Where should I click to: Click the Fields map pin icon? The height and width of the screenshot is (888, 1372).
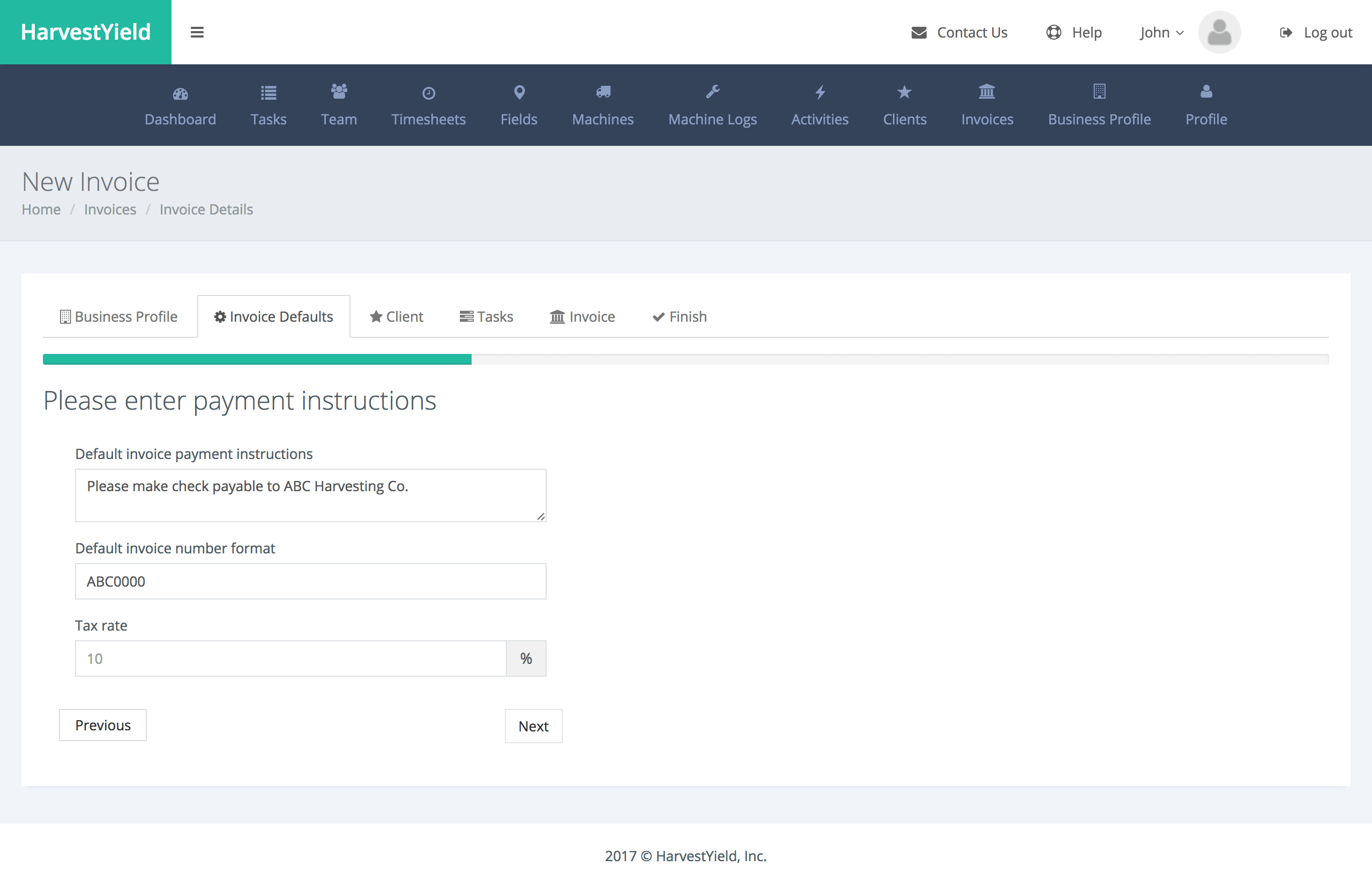(x=519, y=92)
